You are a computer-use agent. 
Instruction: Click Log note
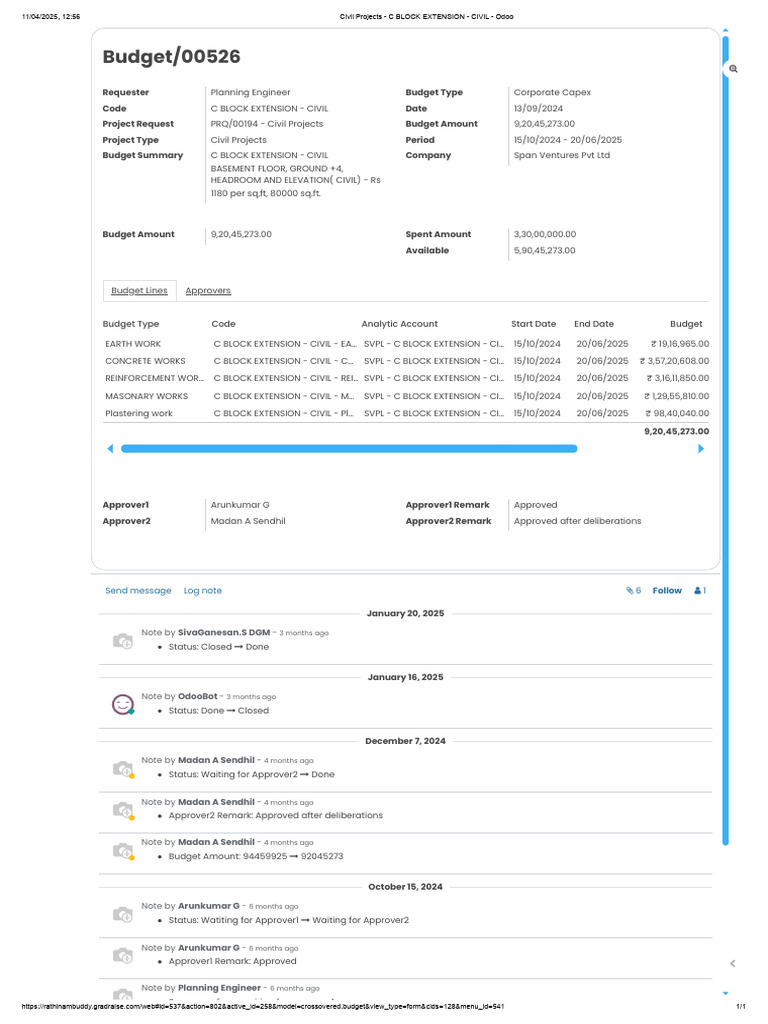pyautogui.click(x=202, y=590)
